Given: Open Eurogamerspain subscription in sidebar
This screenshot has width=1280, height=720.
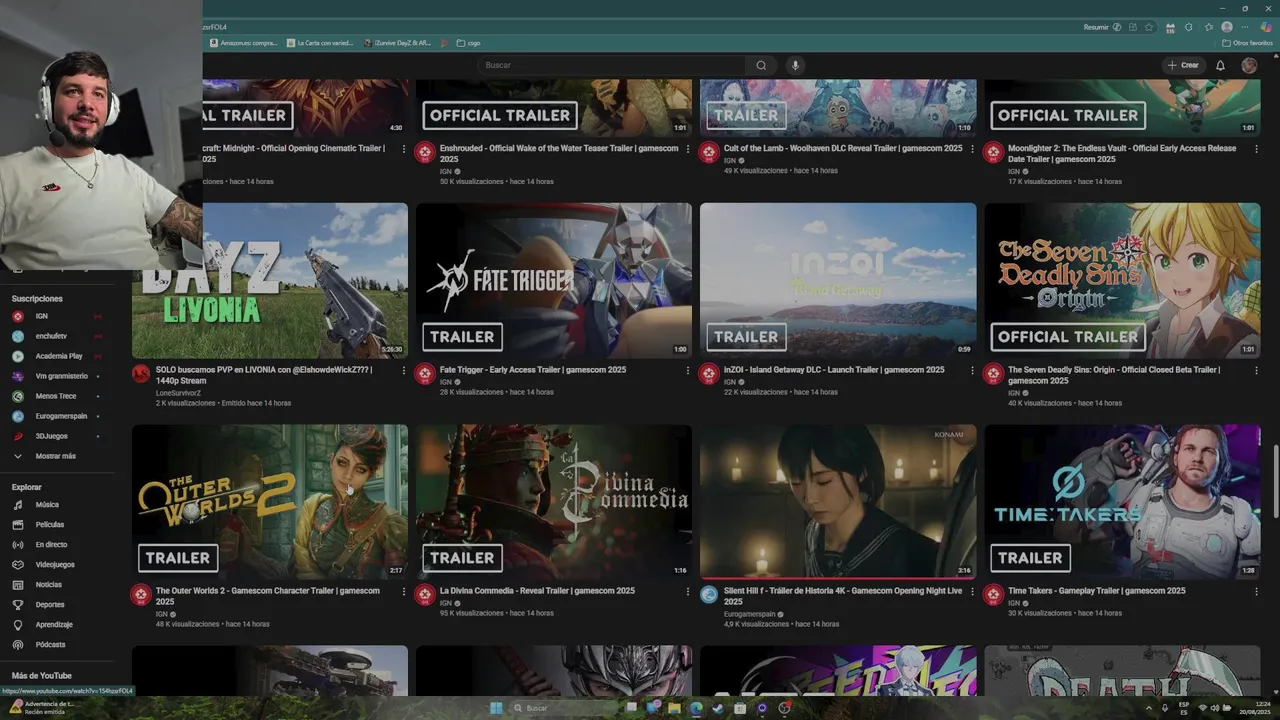Looking at the screenshot, I should pyautogui.click(x=57, y=416).
